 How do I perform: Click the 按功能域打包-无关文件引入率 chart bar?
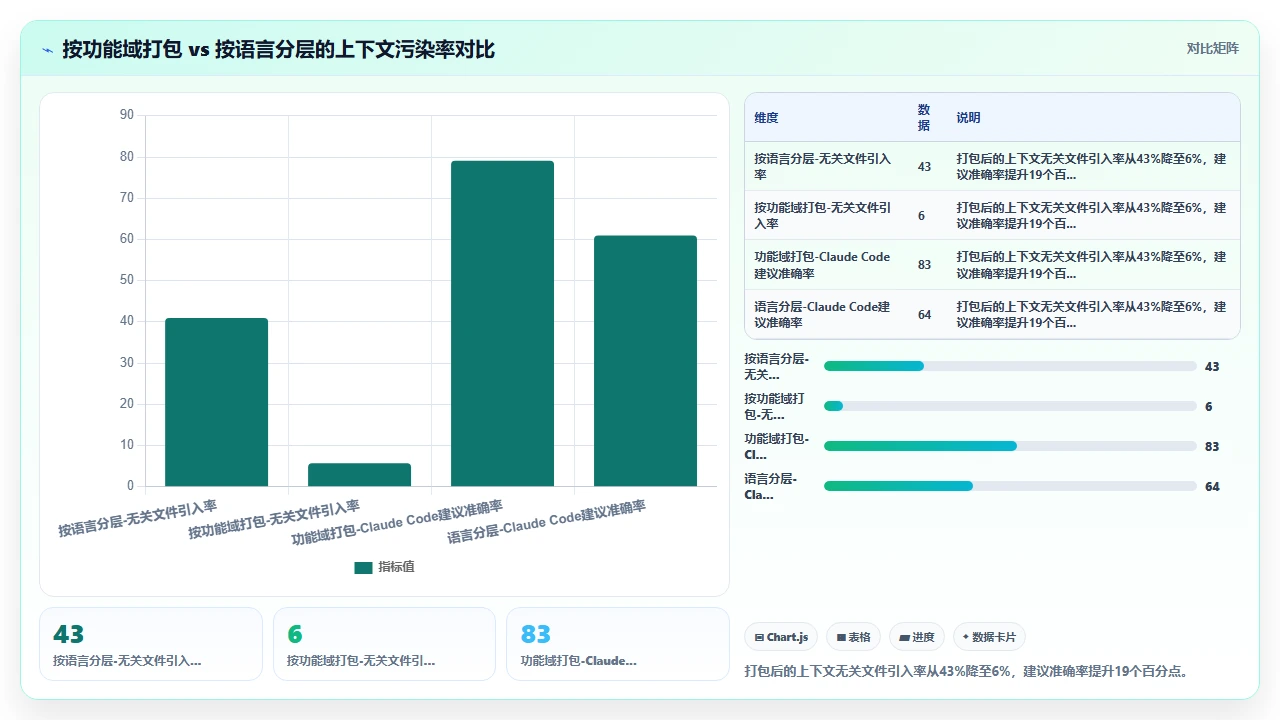(x=359, y=475)
